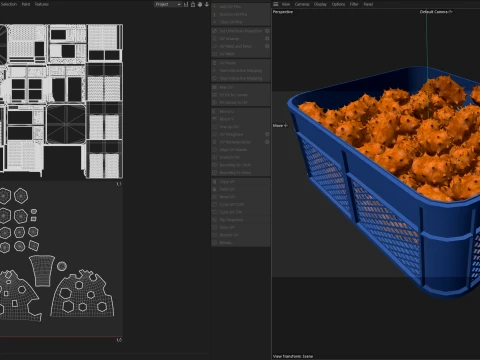
Task: Open the Selection menu
Action: pos(9,4)
